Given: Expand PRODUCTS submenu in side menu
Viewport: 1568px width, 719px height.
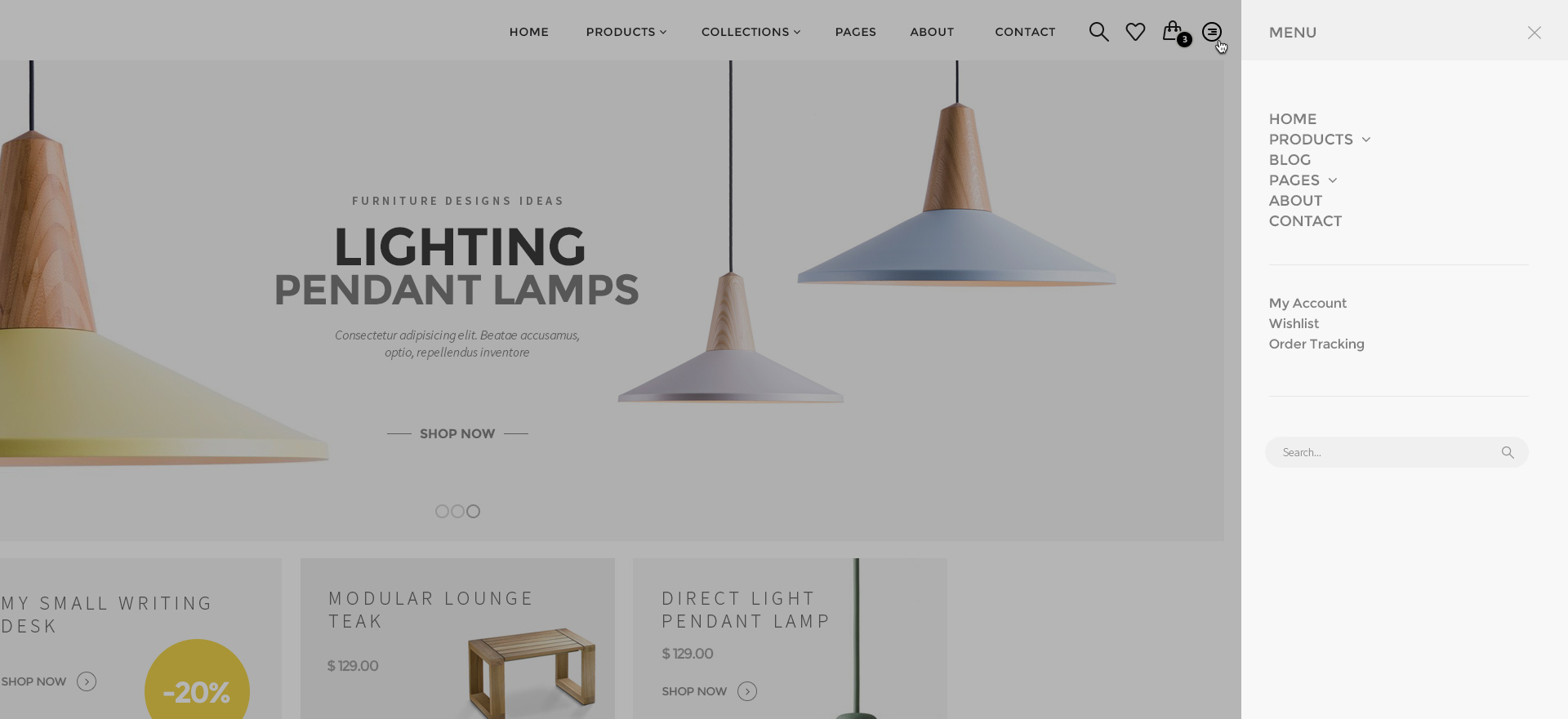Looking at the screenshot, I should point(1365,140).
